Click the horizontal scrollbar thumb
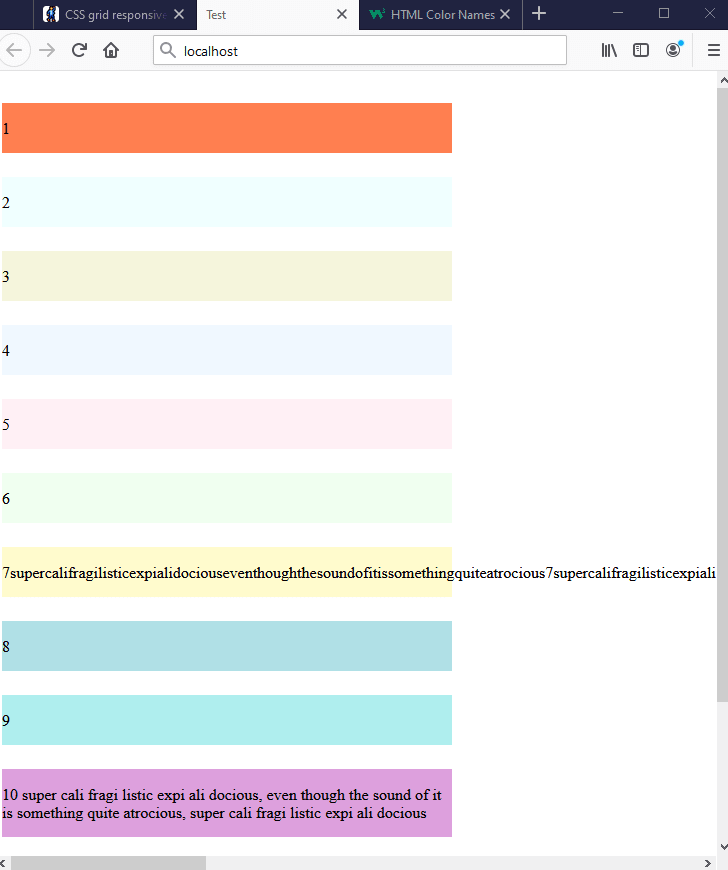 pos(108,863)
